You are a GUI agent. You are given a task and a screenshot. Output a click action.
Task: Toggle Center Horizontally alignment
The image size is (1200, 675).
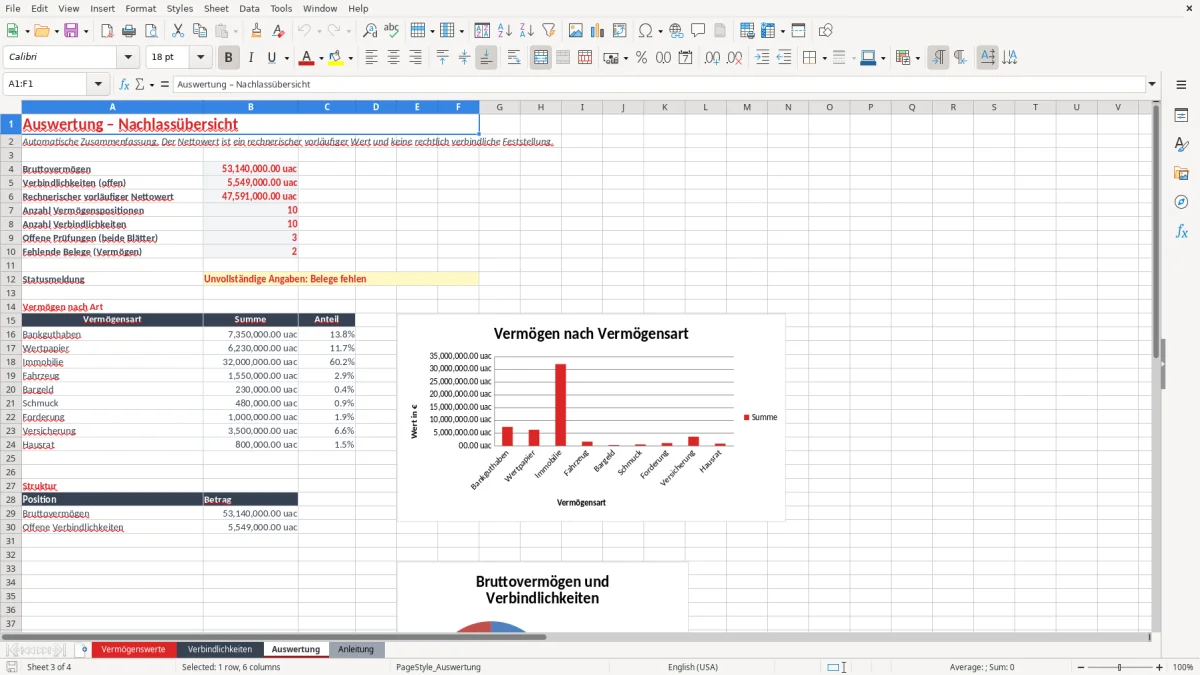(394, 58)
